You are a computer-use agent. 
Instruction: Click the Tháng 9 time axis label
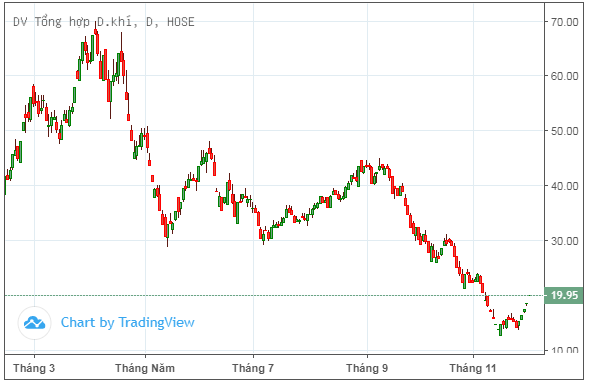pos(367,368)
